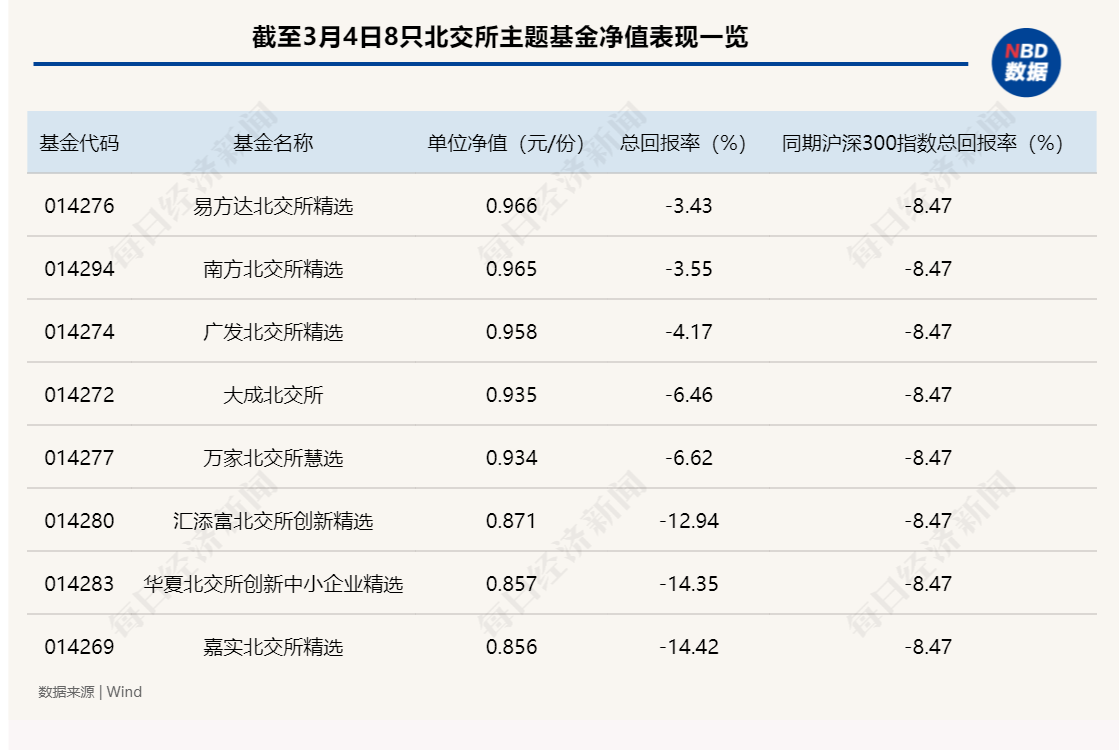1119x750 pixels.
Task: Click the 基金代码 column header
Action: [x=79, y=143]
